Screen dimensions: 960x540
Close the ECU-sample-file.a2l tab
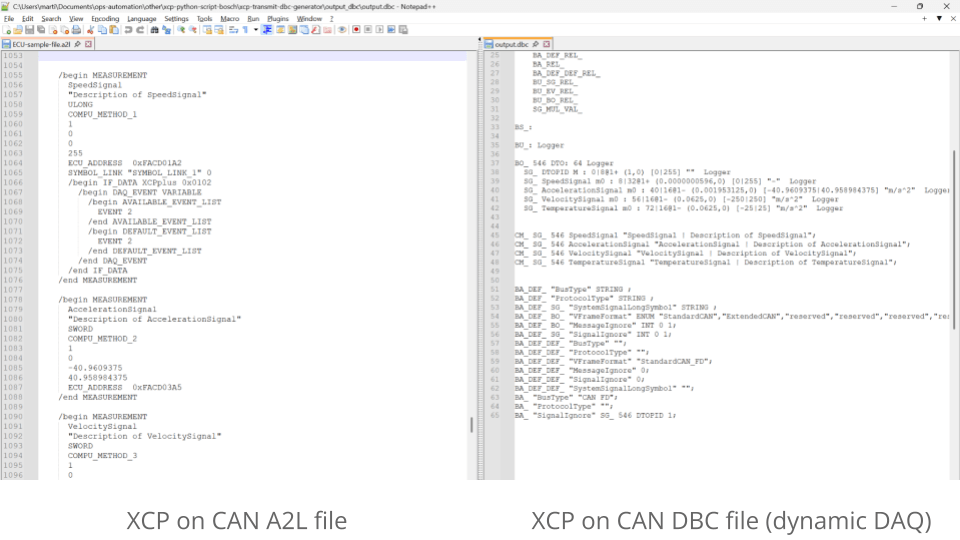[88, 44]
